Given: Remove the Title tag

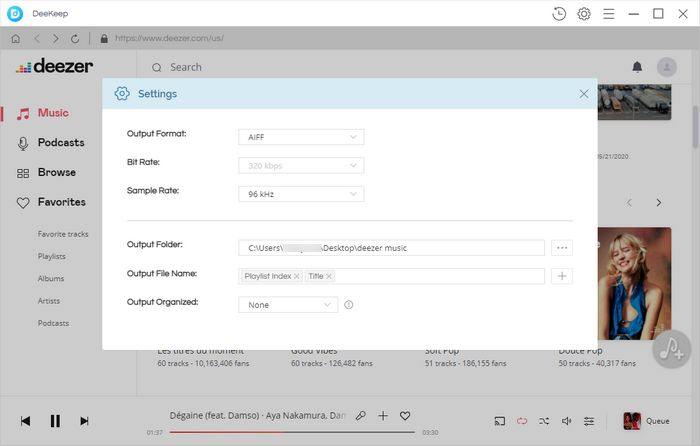Looking at the screenshot, I should pyautogui.click(x=329, y=276).
